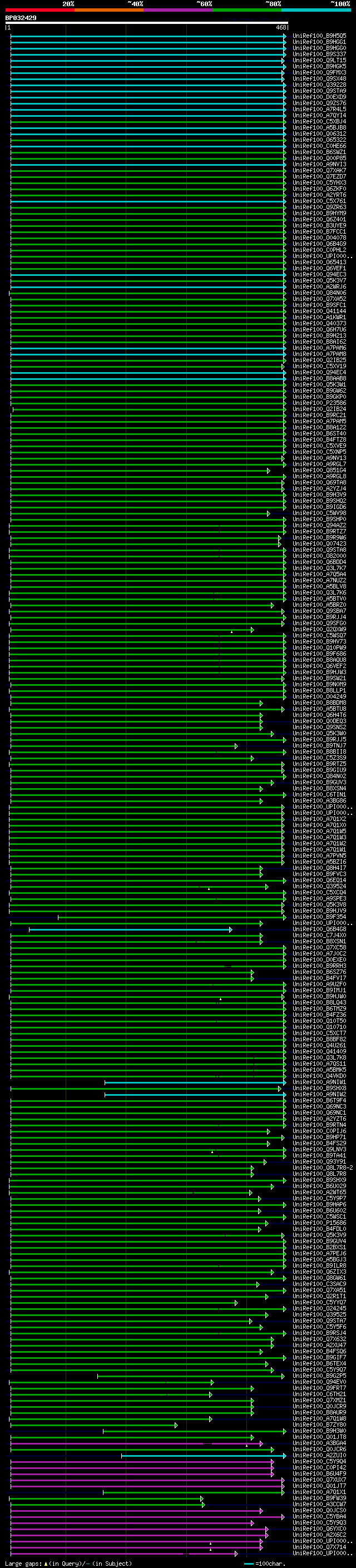356x1568 pixels.
Task: Open hit UniRef100_B9H5Q5
Action: click(x=319, y=36)
